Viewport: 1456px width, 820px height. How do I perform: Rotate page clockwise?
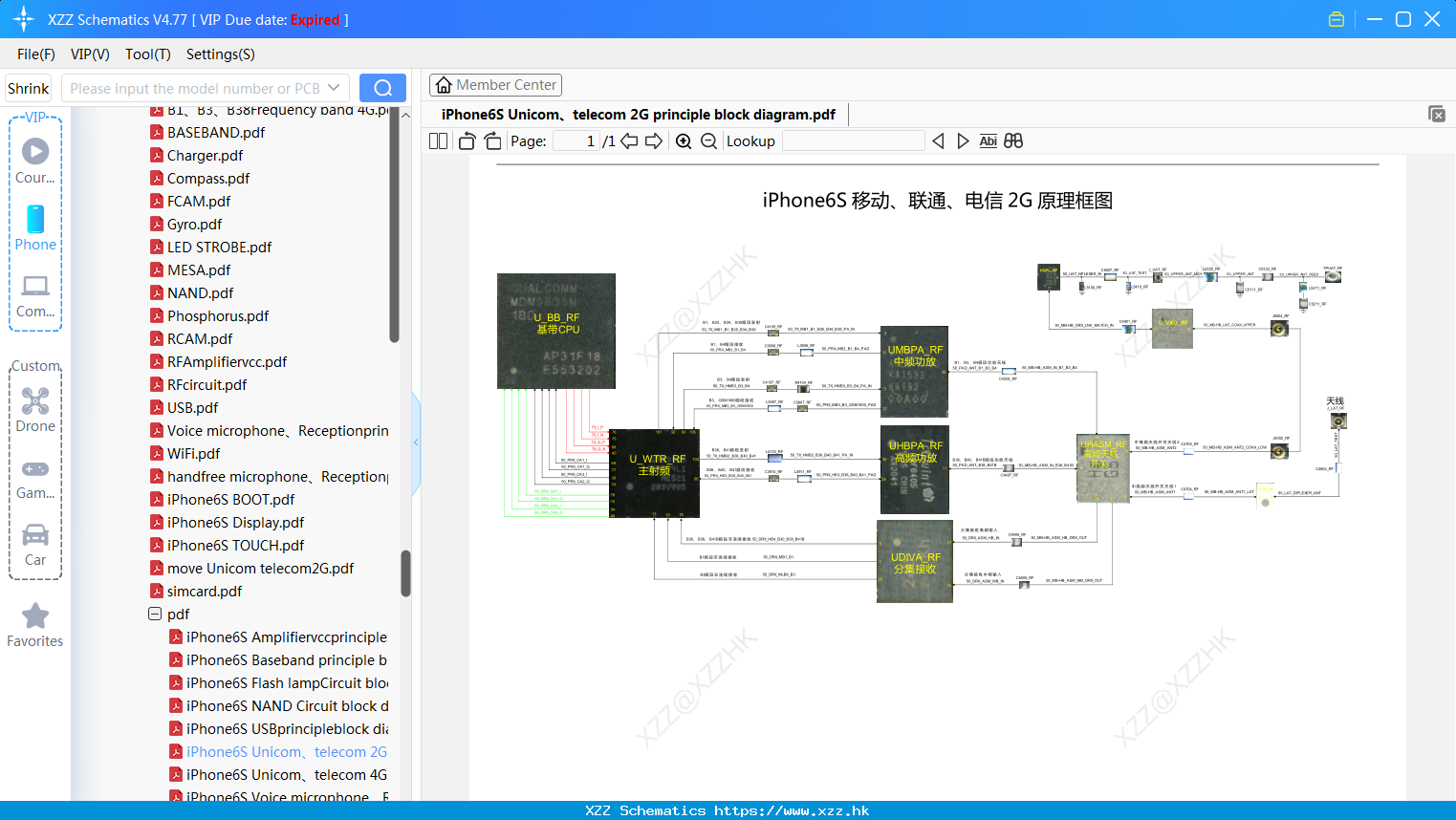click(x=493, y=140)
